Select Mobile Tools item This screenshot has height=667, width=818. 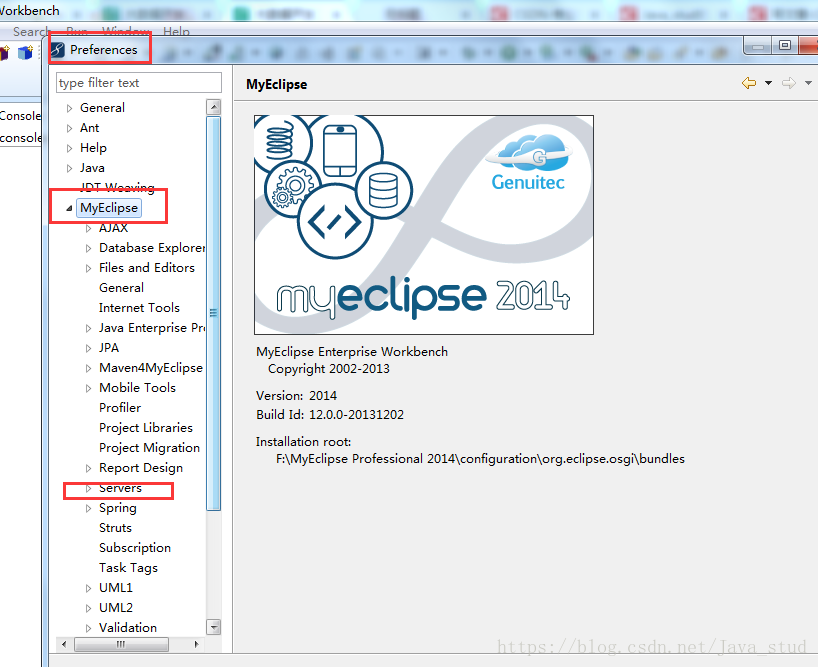pyautogui.click(x=137, y=387)
